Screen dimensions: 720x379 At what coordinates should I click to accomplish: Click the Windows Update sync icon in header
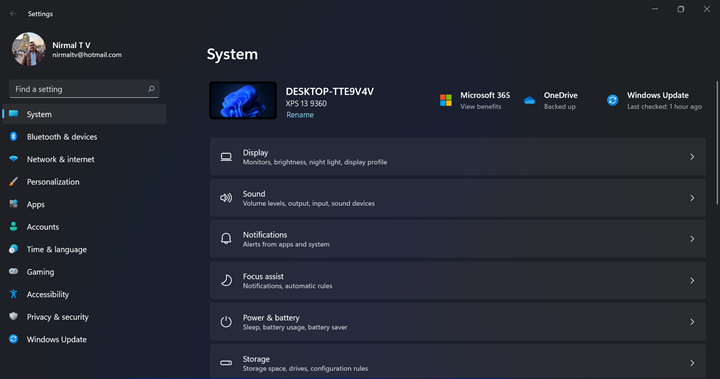613,100
